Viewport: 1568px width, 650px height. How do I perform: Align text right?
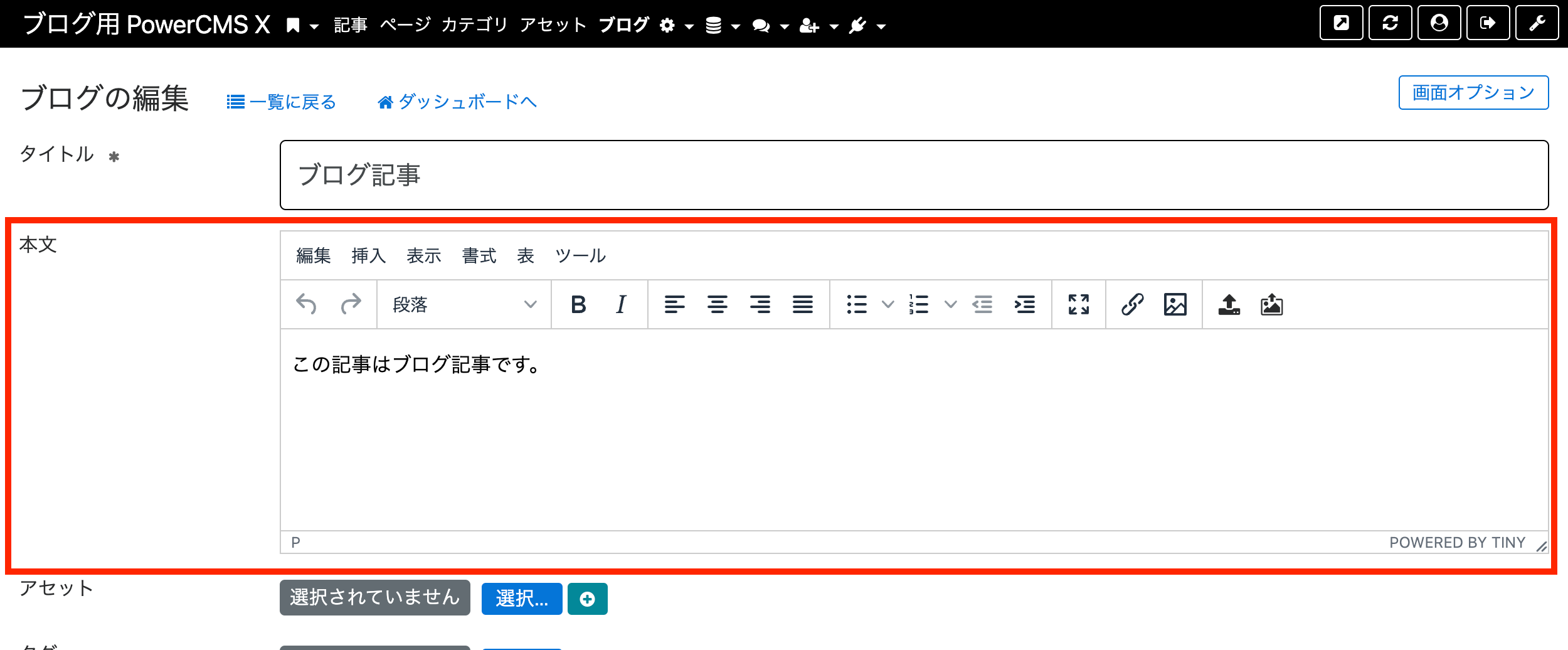[x=760, y=304]
